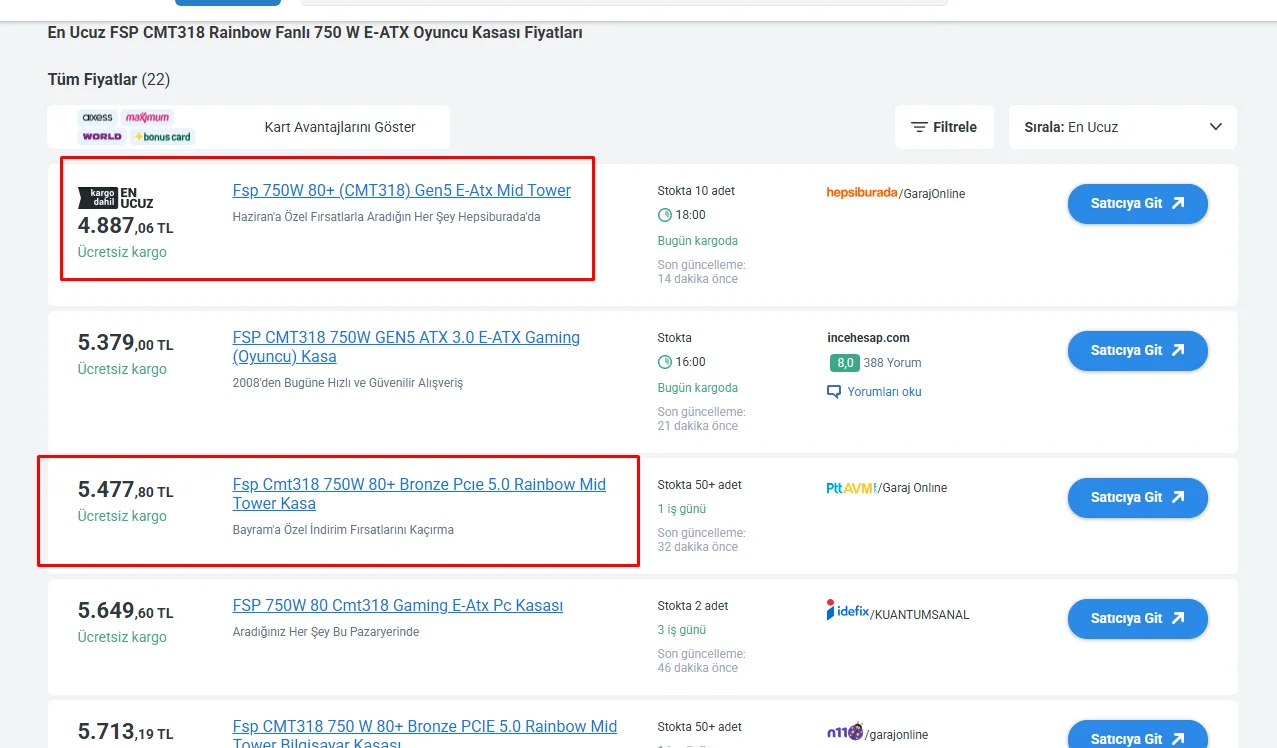Click the WORLD card logo

pos(102,136)
